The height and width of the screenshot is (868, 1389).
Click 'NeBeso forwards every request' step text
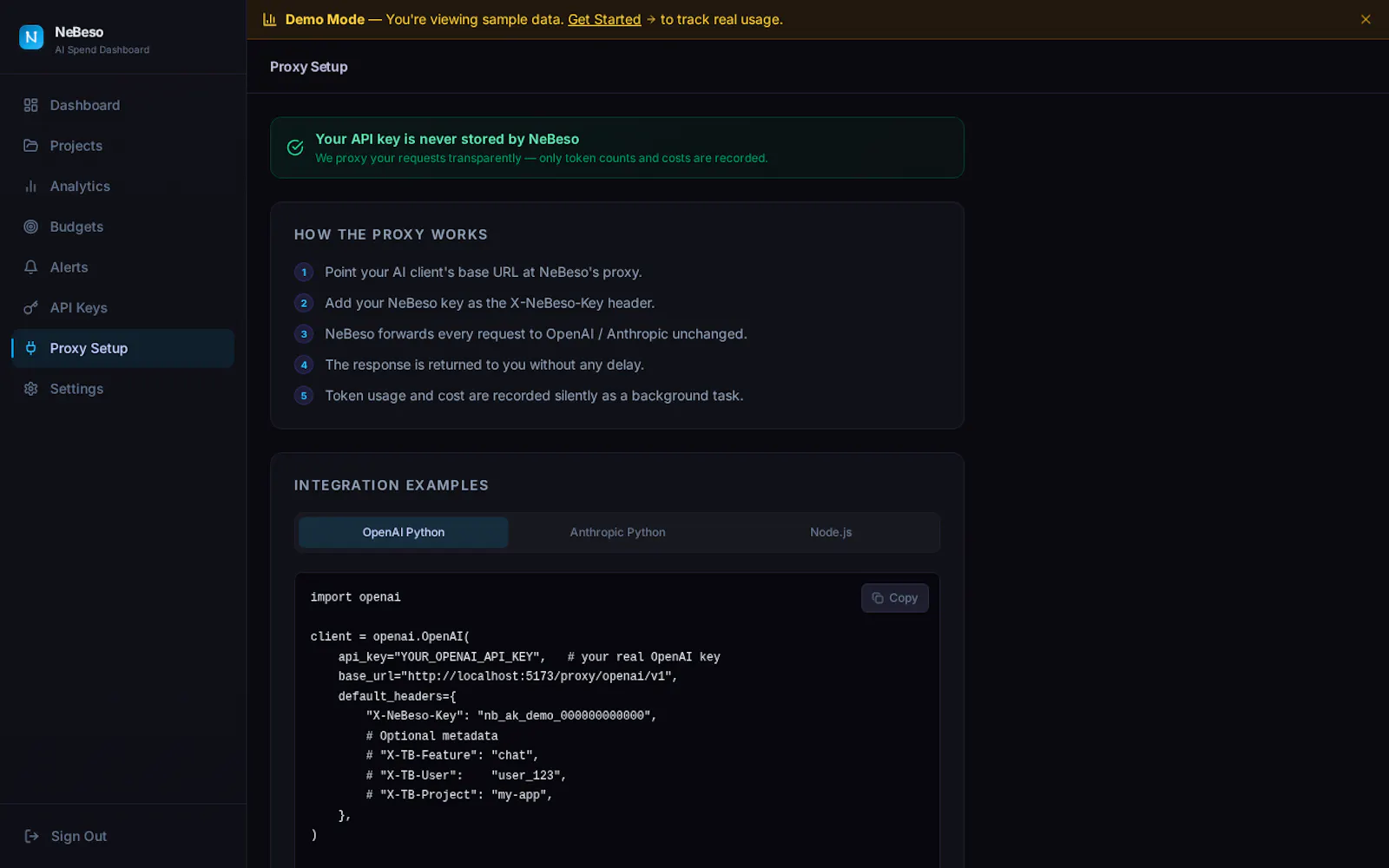(536, 334)
